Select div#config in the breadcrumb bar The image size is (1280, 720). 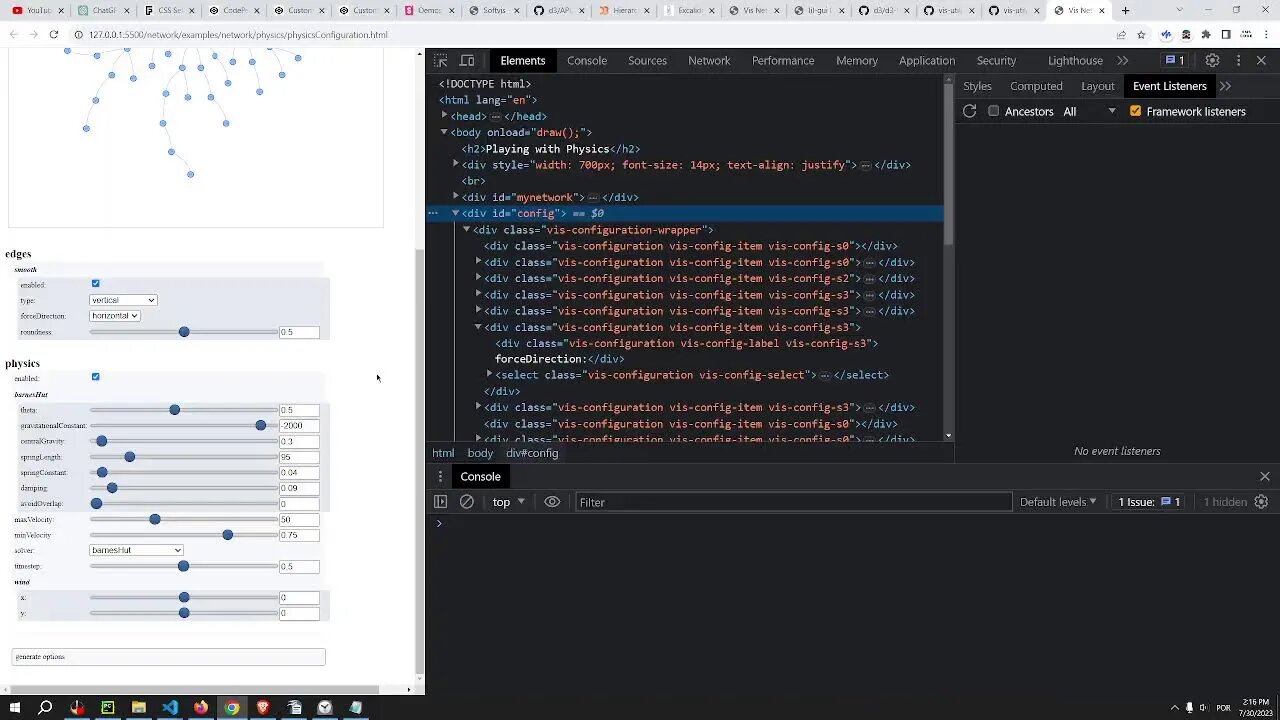point(532,453)
